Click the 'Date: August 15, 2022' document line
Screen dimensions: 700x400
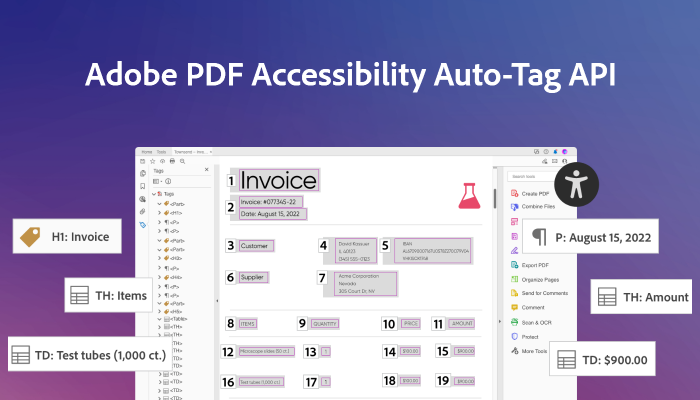(x=273, y=214)
